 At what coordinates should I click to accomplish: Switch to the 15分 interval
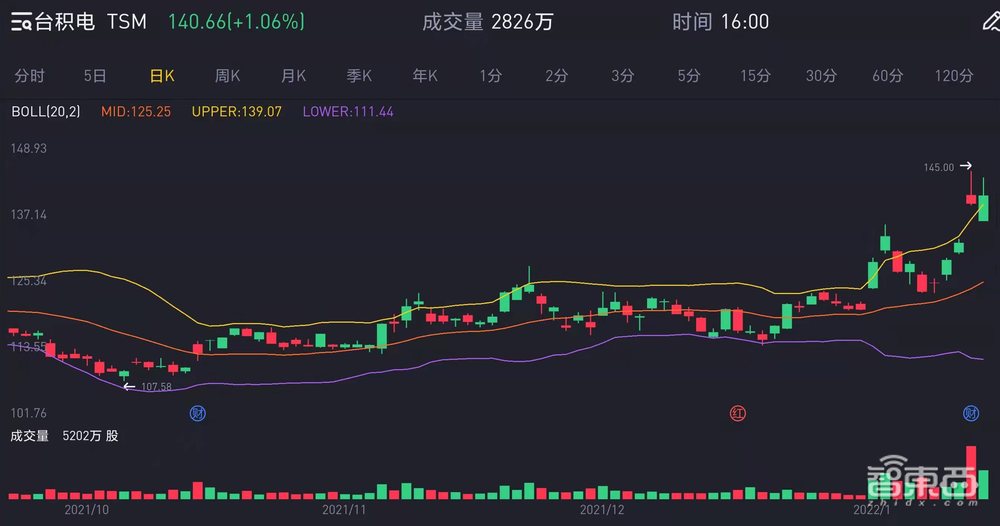pos(755,75)
